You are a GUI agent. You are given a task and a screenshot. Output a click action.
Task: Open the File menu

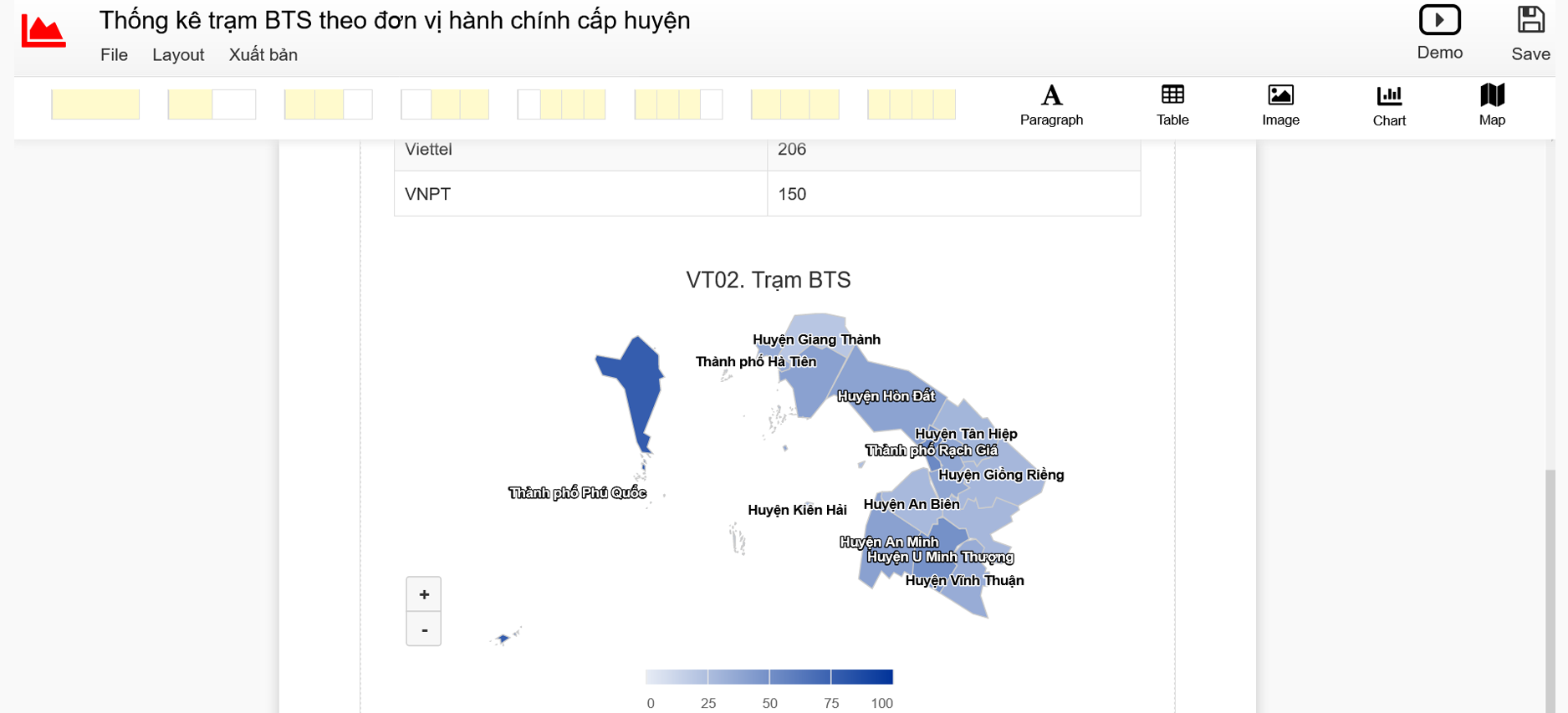[114, 55]
